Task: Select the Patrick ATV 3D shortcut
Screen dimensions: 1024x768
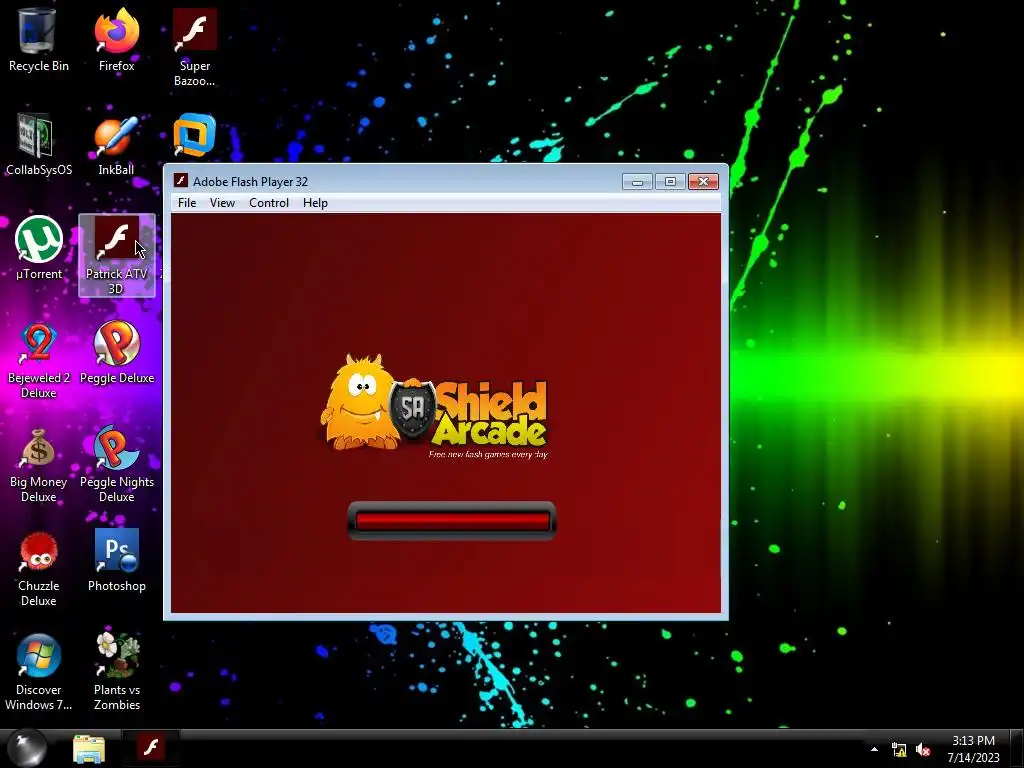Action: pyautogui.click(x=116, y=255)
